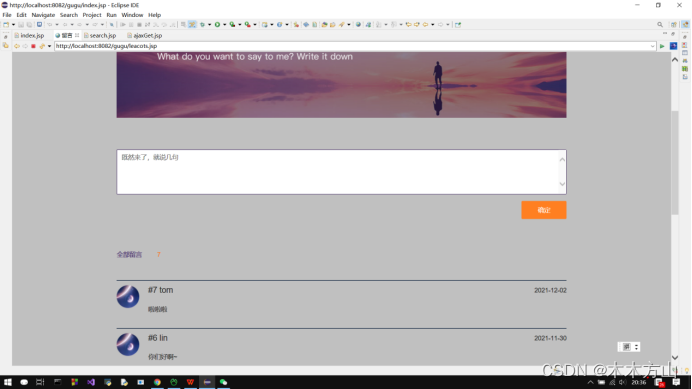Open the external tools dropdown arrow

pos(255,25)
